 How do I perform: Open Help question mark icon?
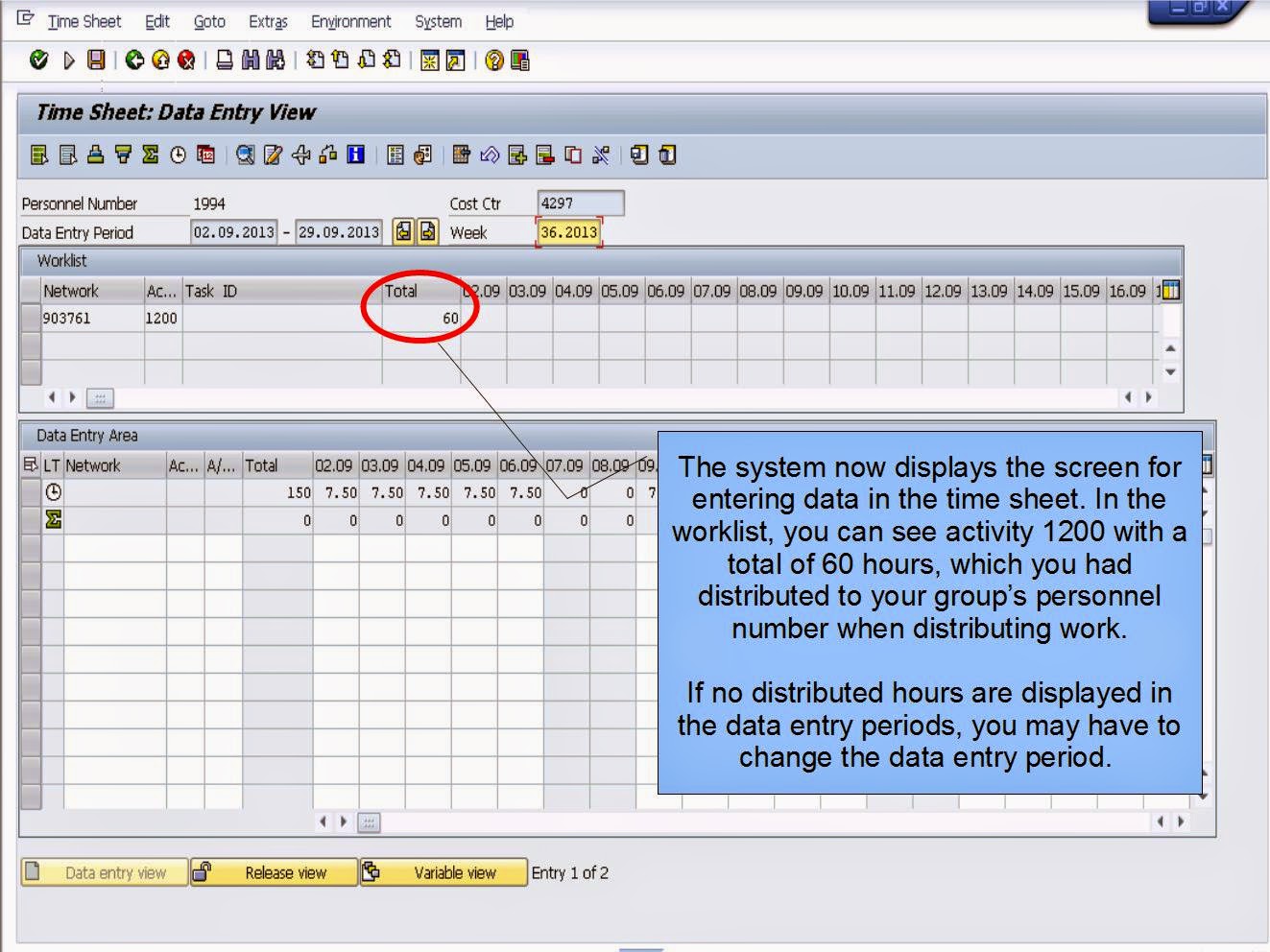point(493,60)
